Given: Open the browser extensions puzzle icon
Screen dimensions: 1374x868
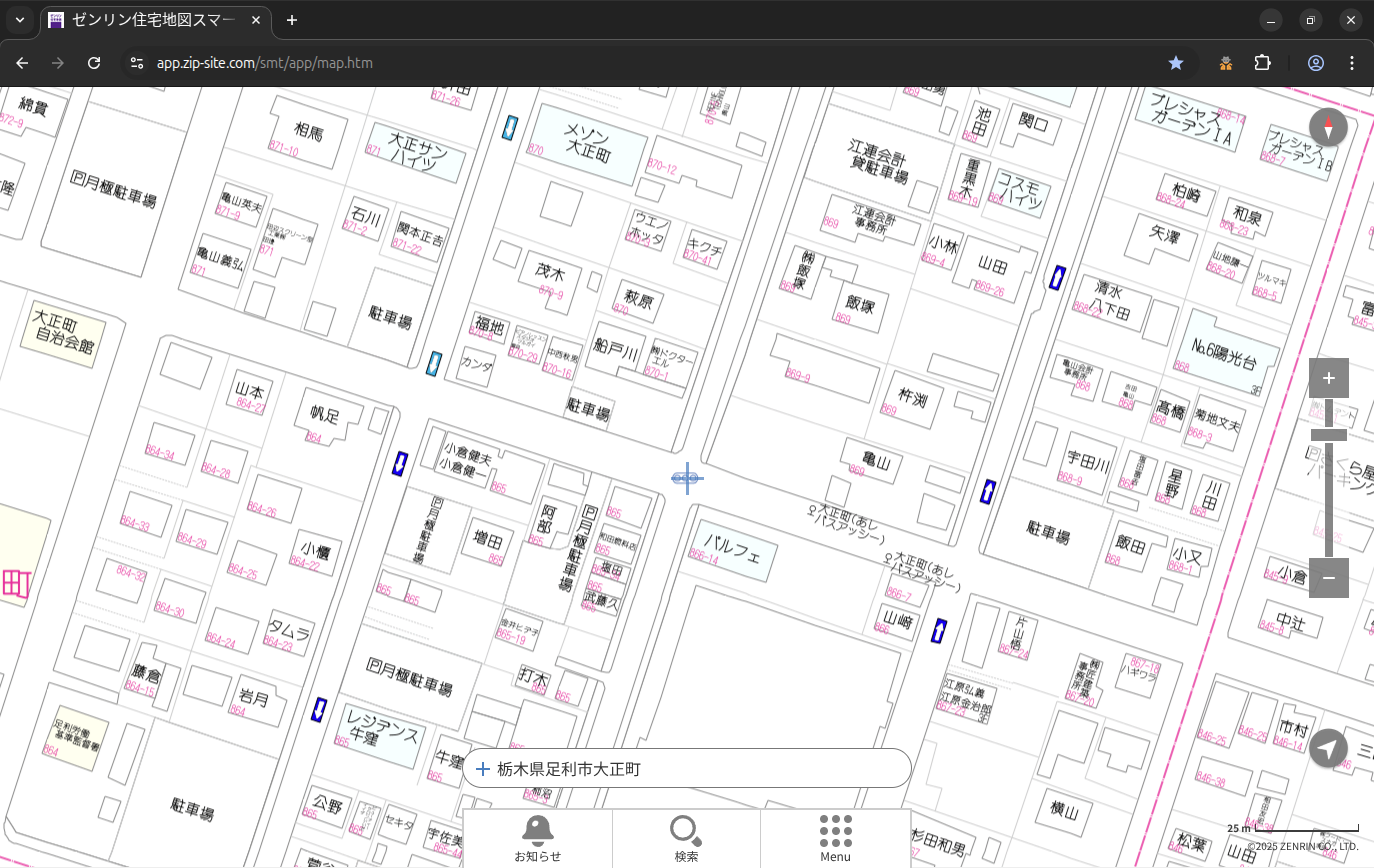Looking at the screenshot, I should 1262,63.
